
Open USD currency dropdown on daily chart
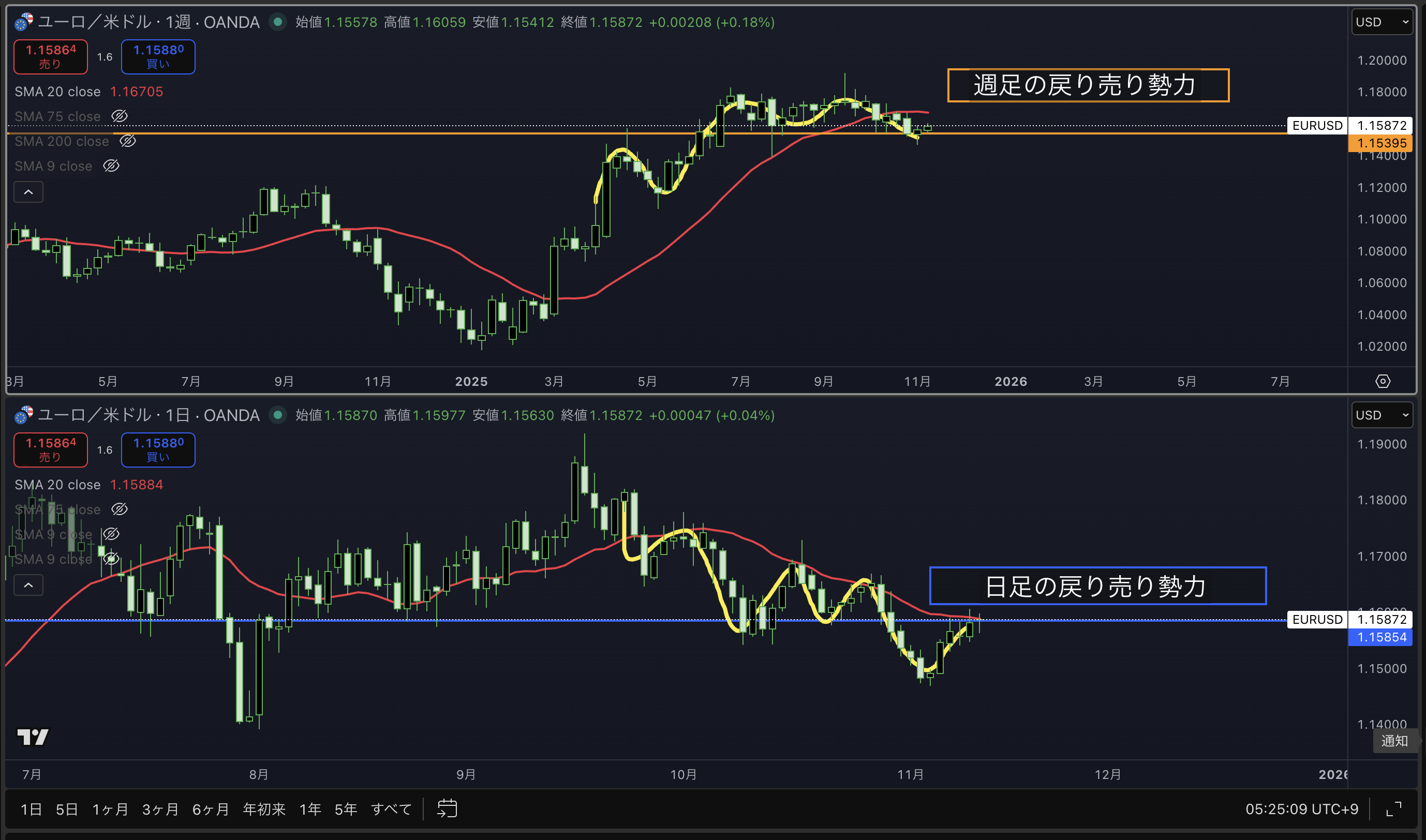1382,415
